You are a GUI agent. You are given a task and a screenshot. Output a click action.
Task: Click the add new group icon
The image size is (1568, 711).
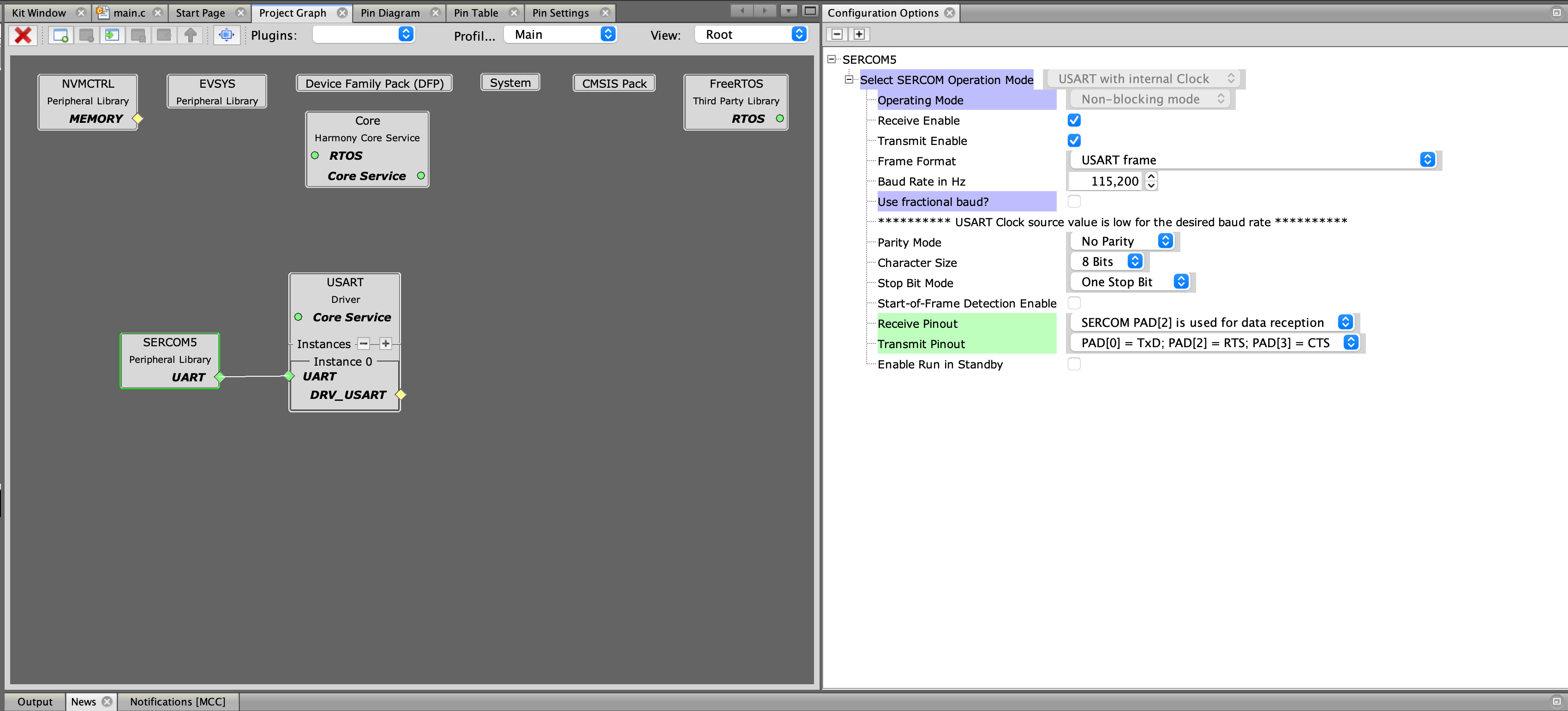[x=60, y=35]
